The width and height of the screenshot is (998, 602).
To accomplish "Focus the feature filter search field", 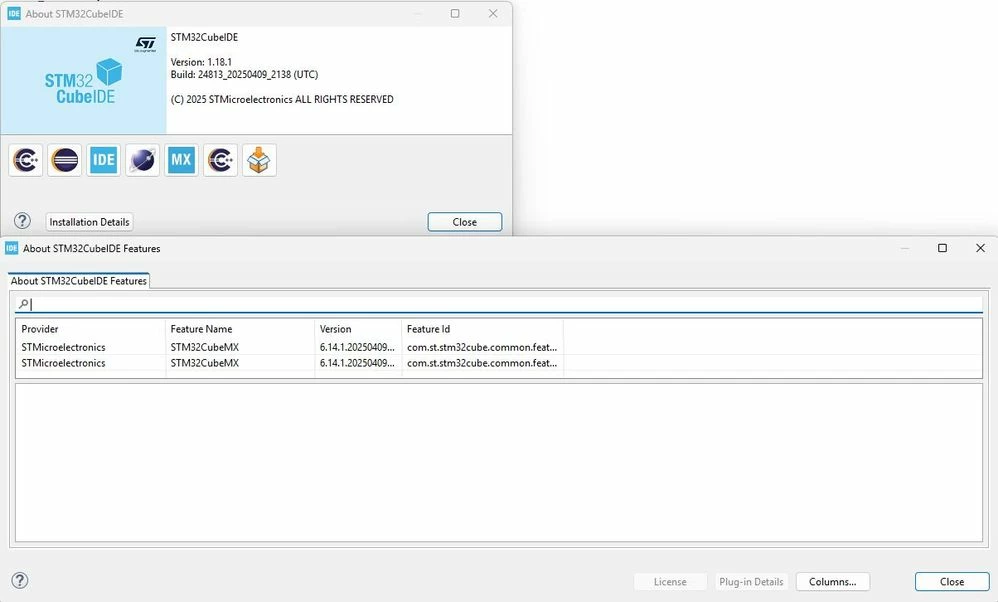I will click(x=499, y=304).
